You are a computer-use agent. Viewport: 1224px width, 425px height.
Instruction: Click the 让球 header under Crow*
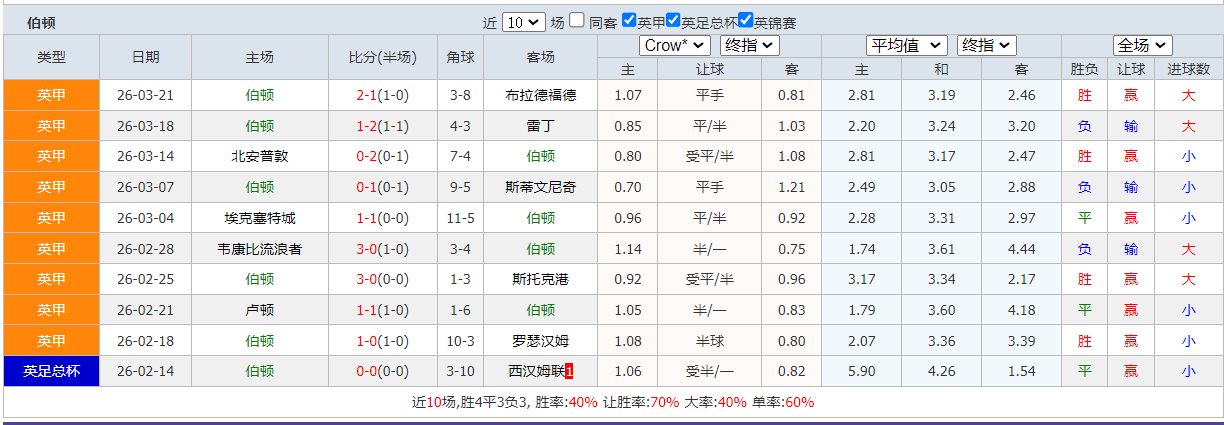(x=710, y=69)
